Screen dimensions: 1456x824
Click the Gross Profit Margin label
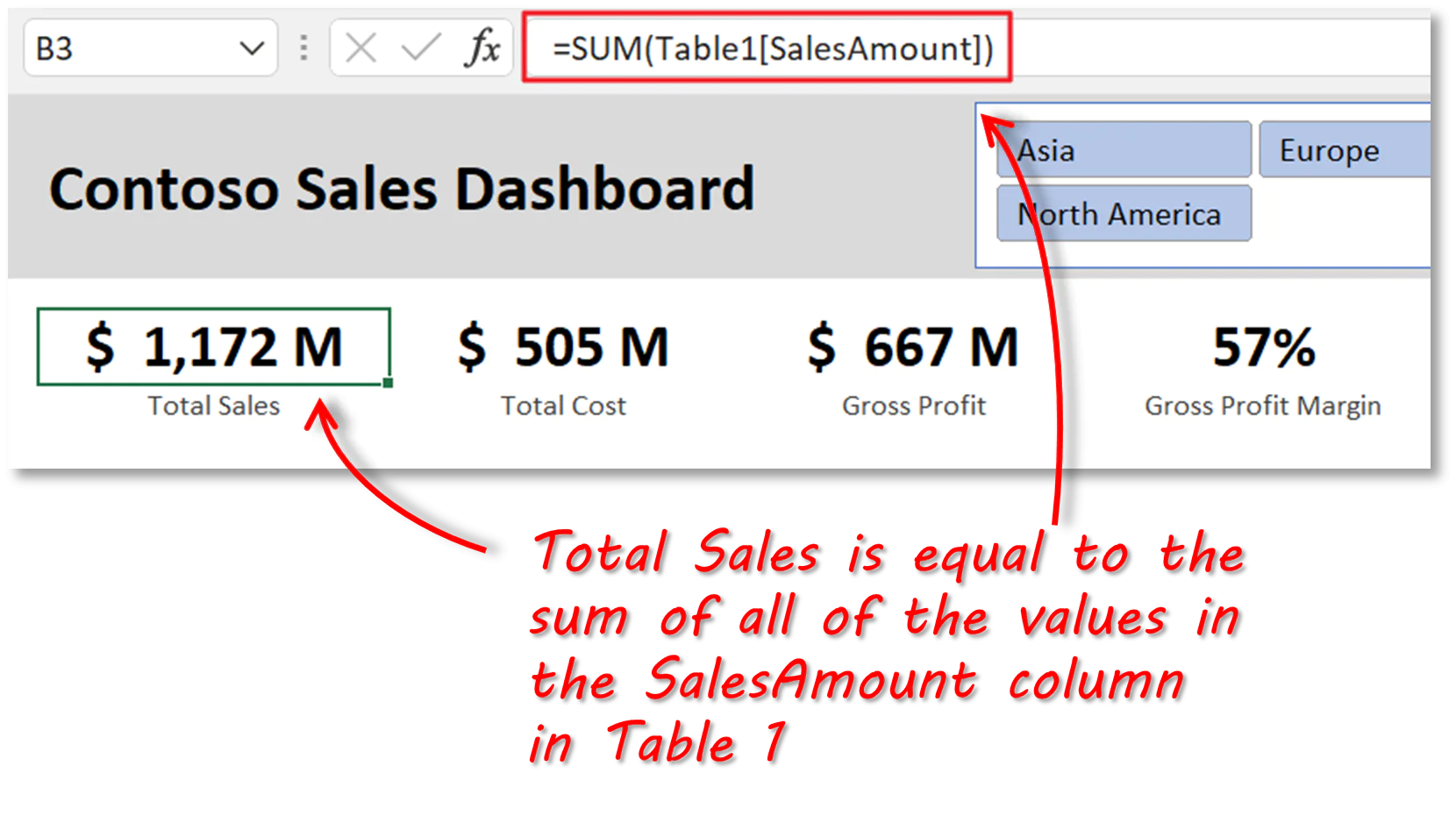click(x=1263, y=405)
